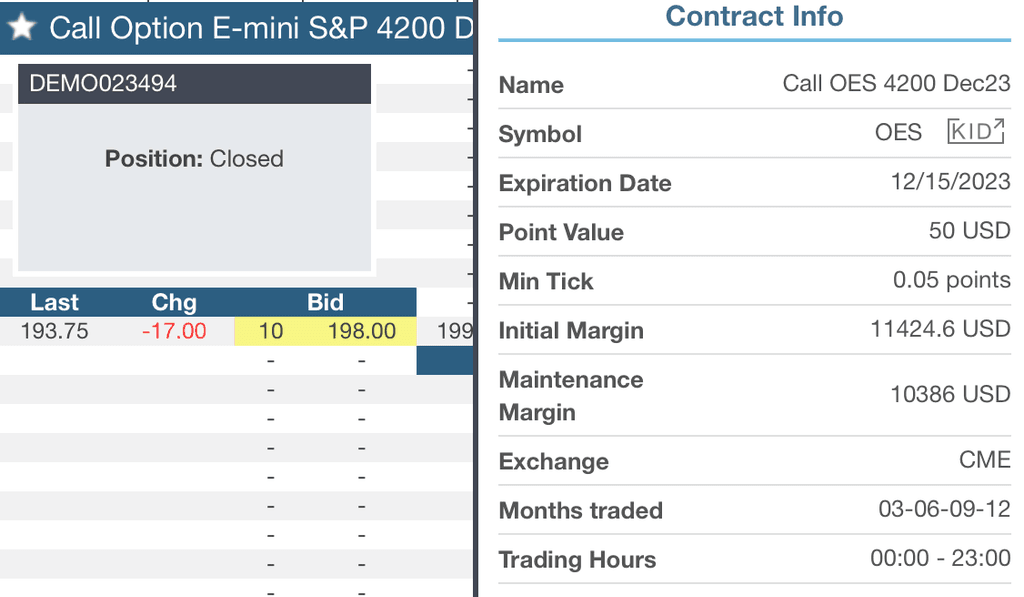
Task: Click the bid size of 10
Action: click(270, 330)
